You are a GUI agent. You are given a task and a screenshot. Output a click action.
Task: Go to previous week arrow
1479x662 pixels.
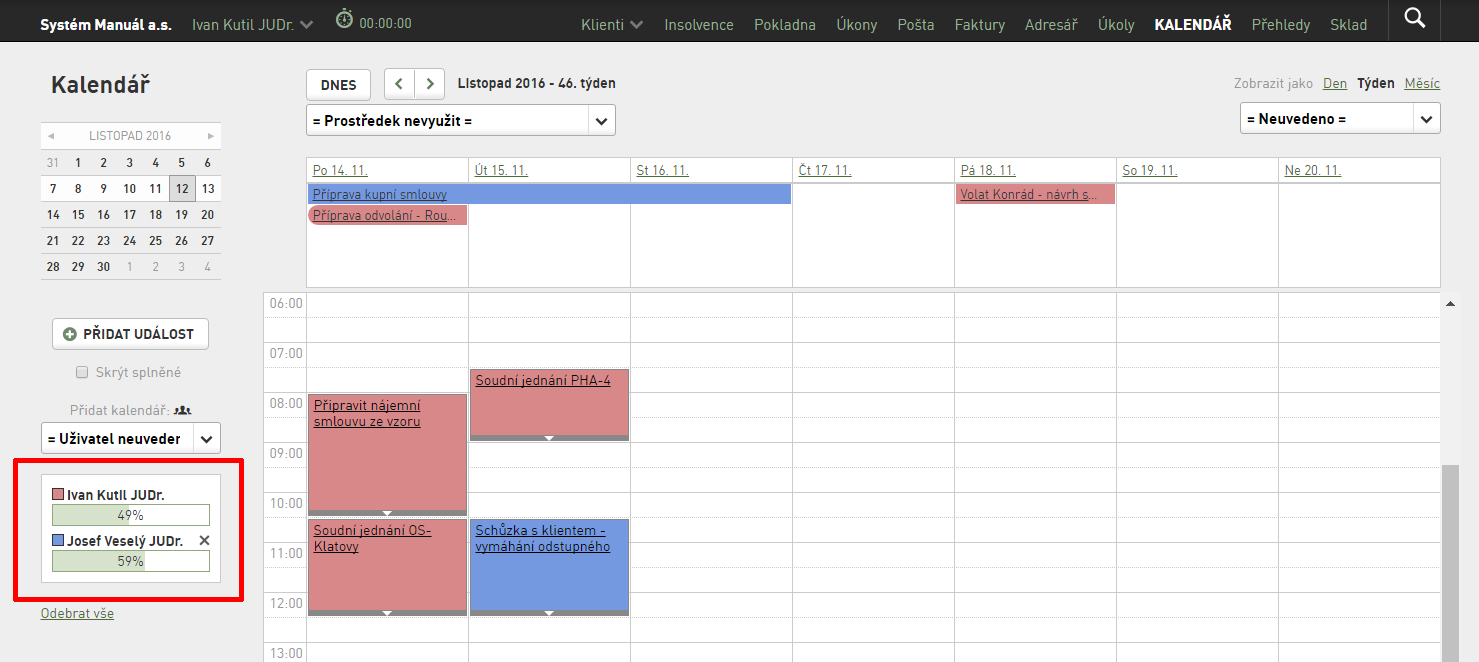[x=399, y=84]
